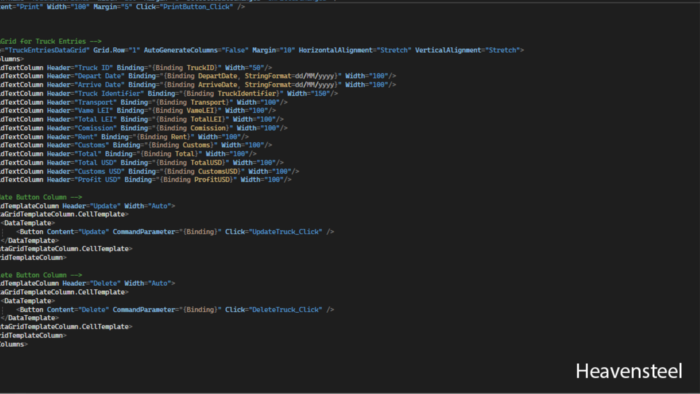Viewport: 700px width, 394px height.
Task: Click the 'Total USD' header string
Action: point(95,162)
